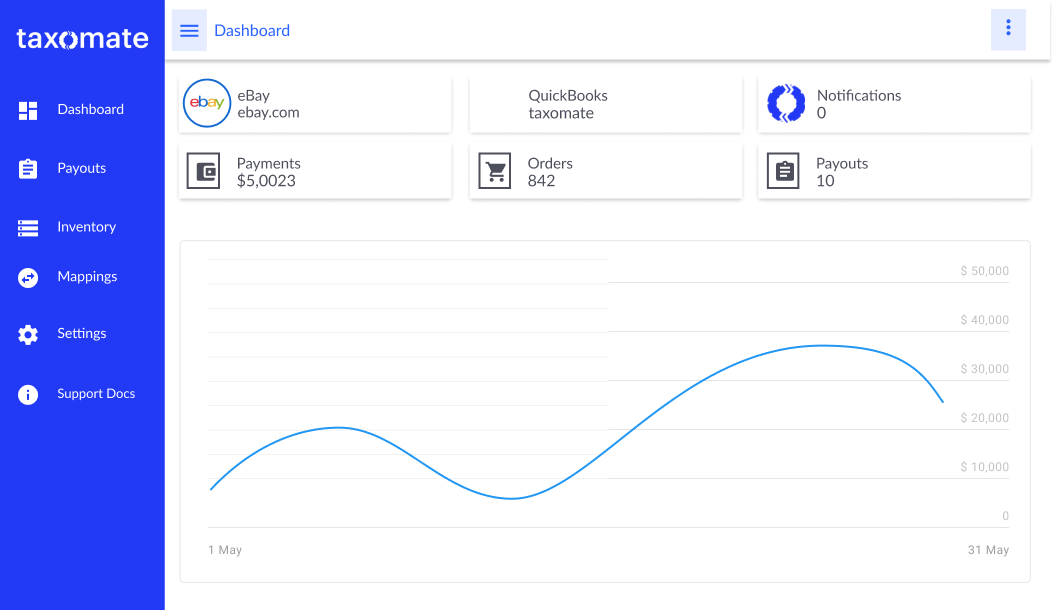This screenshot has width=1053, height=610.
Task: Open the Support Docs link
Action: (x=96, y=394)
